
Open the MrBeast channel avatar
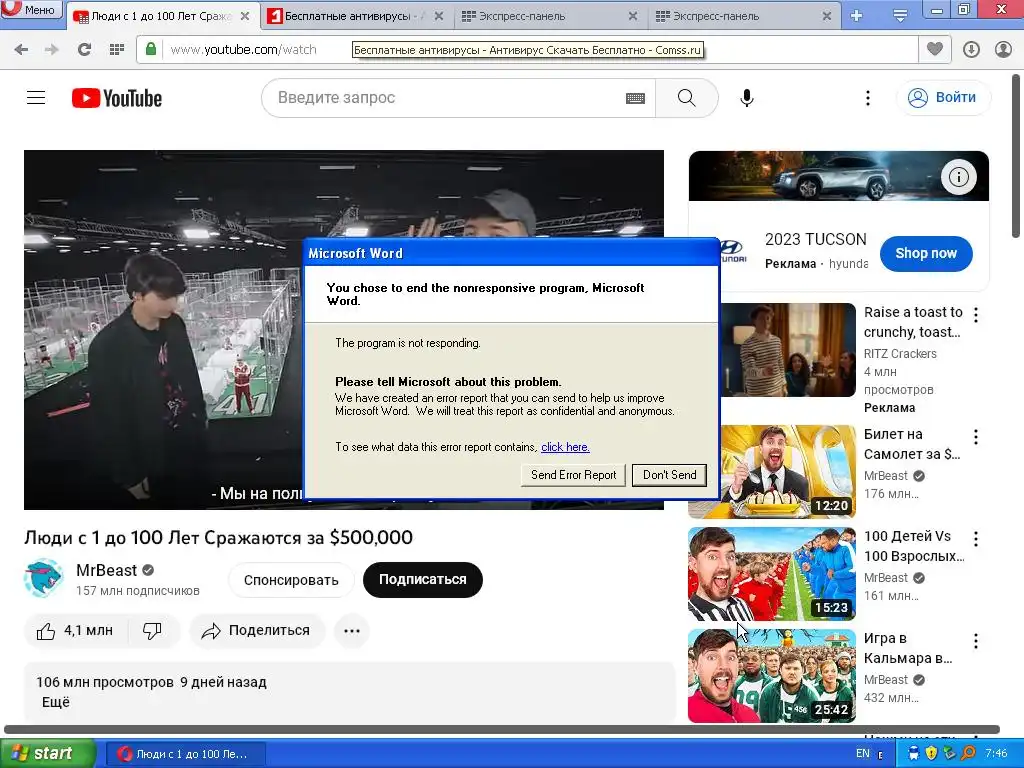click(44, 579)
